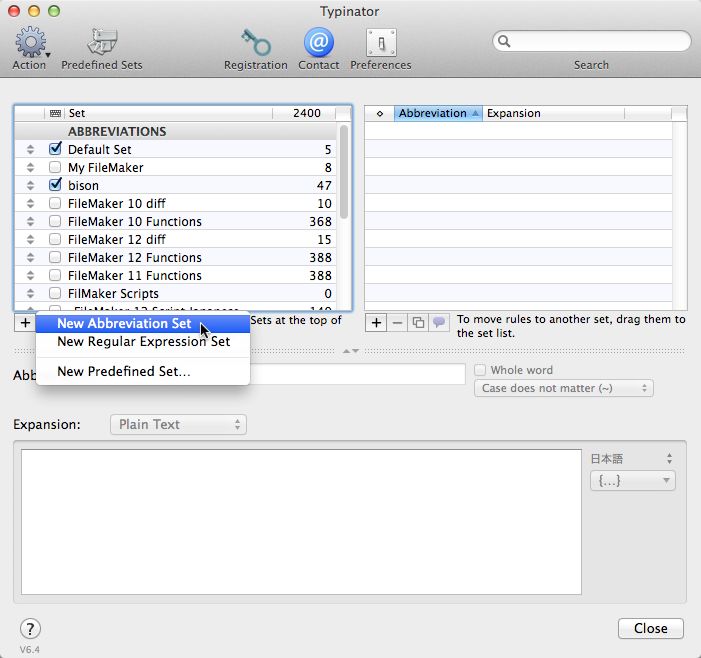
Task: Choose New Predefined Set…
Action: [x=143, y=371]
